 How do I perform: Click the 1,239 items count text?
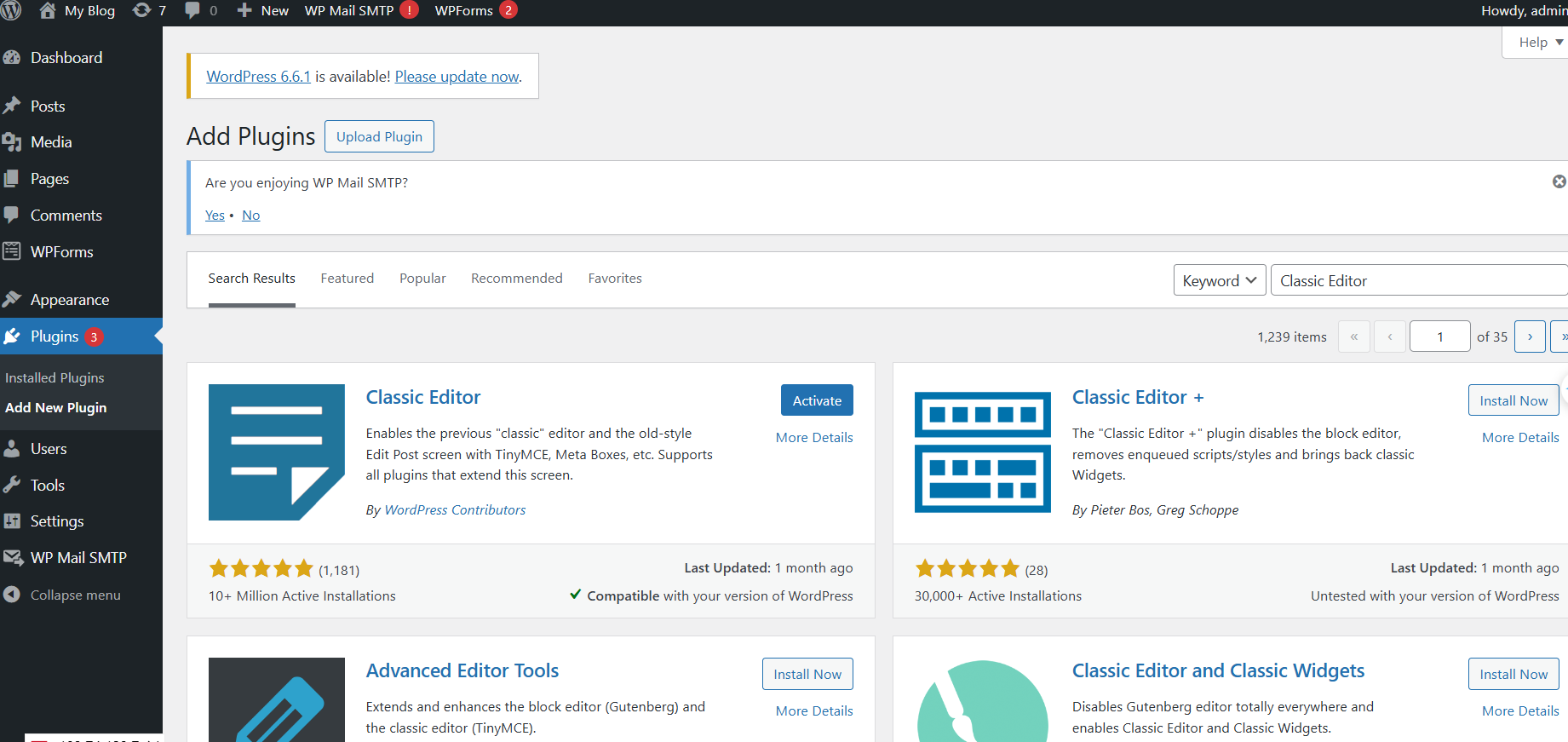pos(1292,336)
